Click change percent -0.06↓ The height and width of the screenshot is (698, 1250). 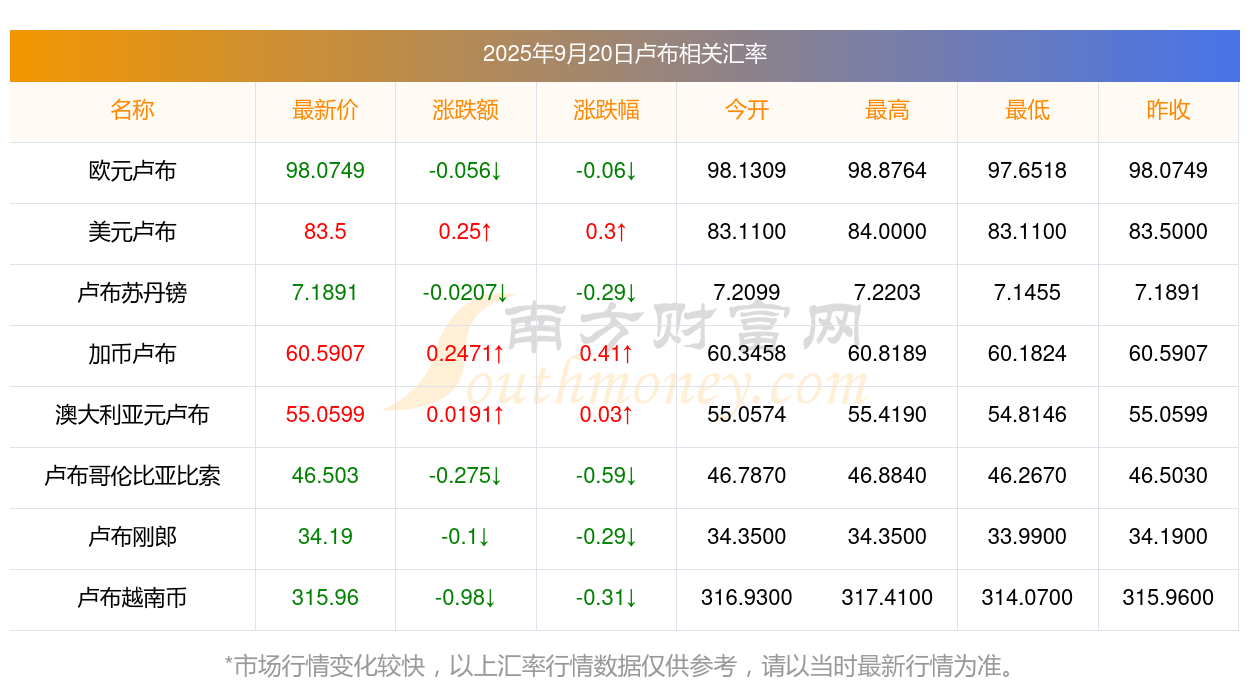point(606,171)
